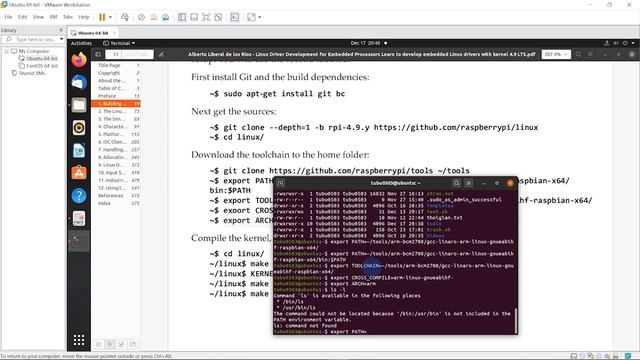Click Activities in the Ubuntu top bar
640x360 pixels.
pyautogui.click(x=81, y=43)
